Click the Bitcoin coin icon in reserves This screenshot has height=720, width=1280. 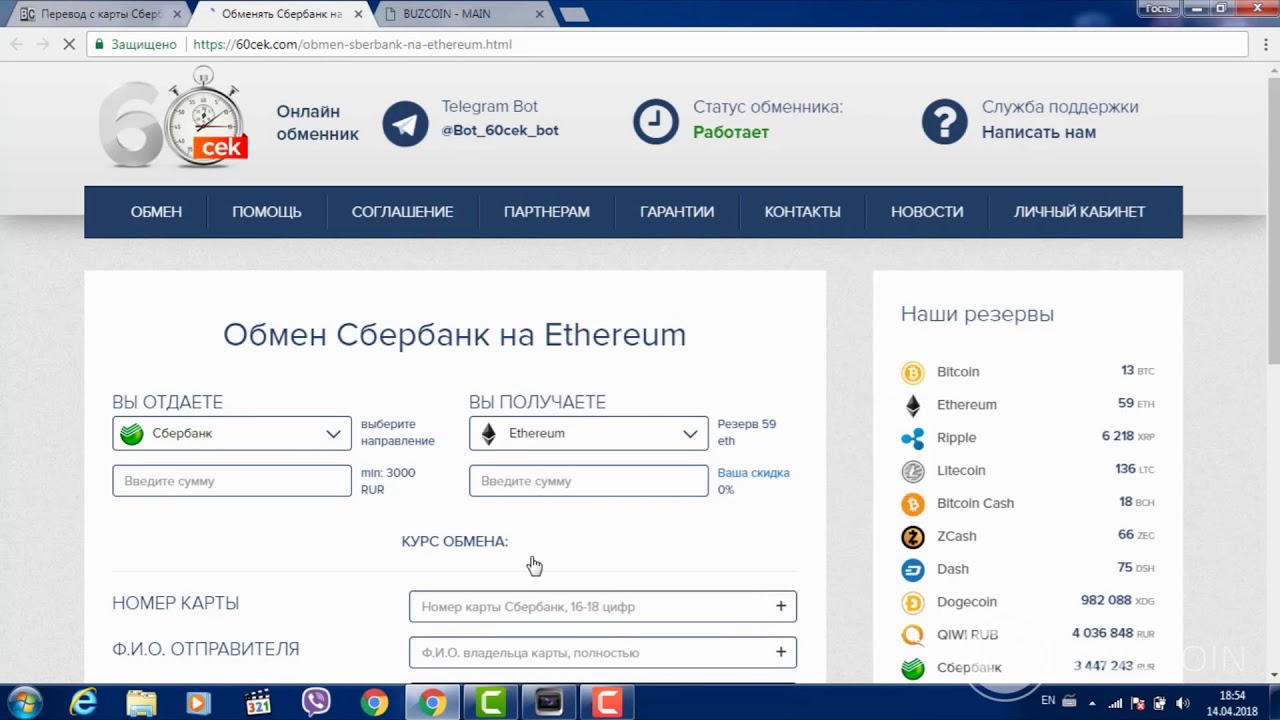[913, 373]
